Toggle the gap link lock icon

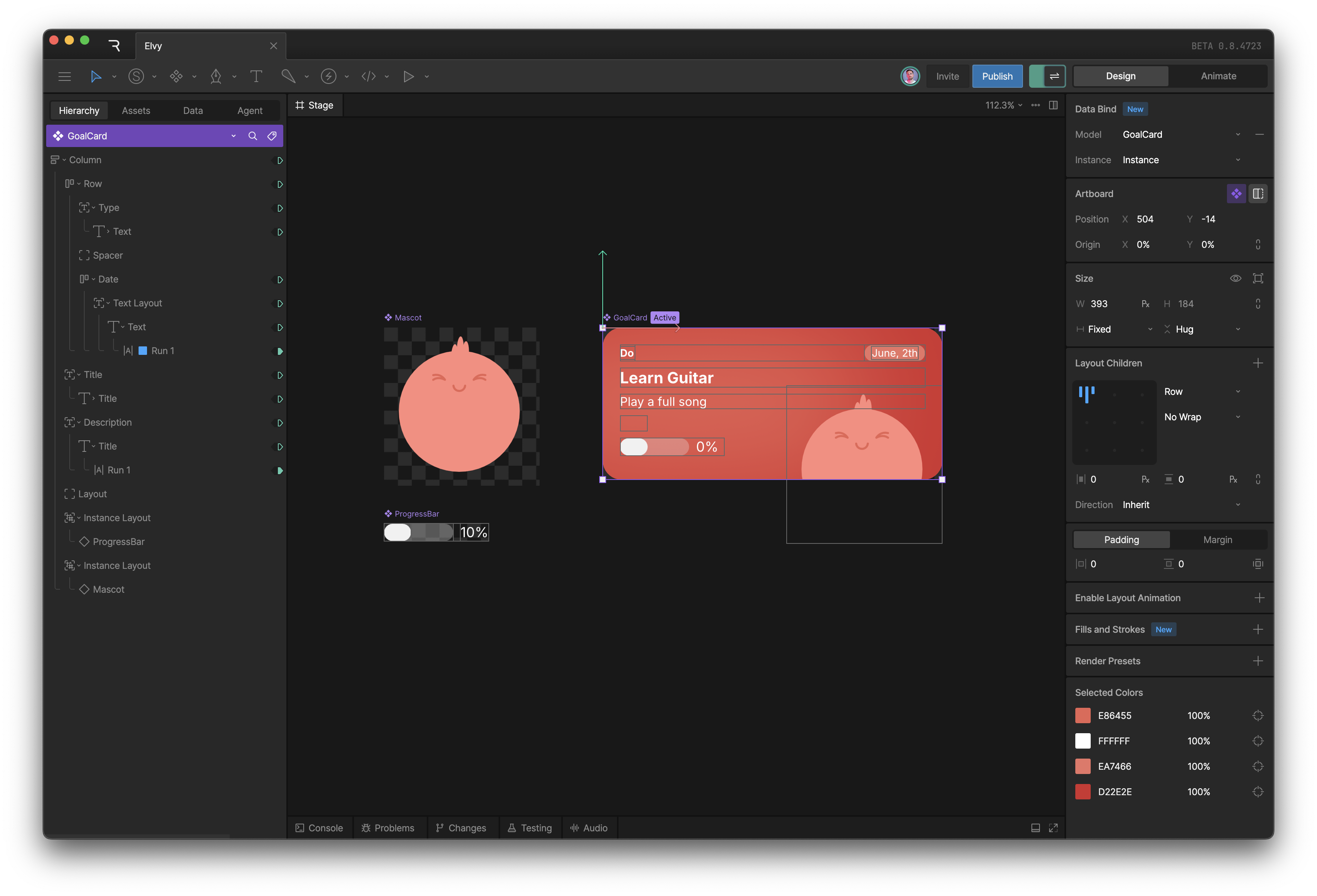pos(1258,480)
